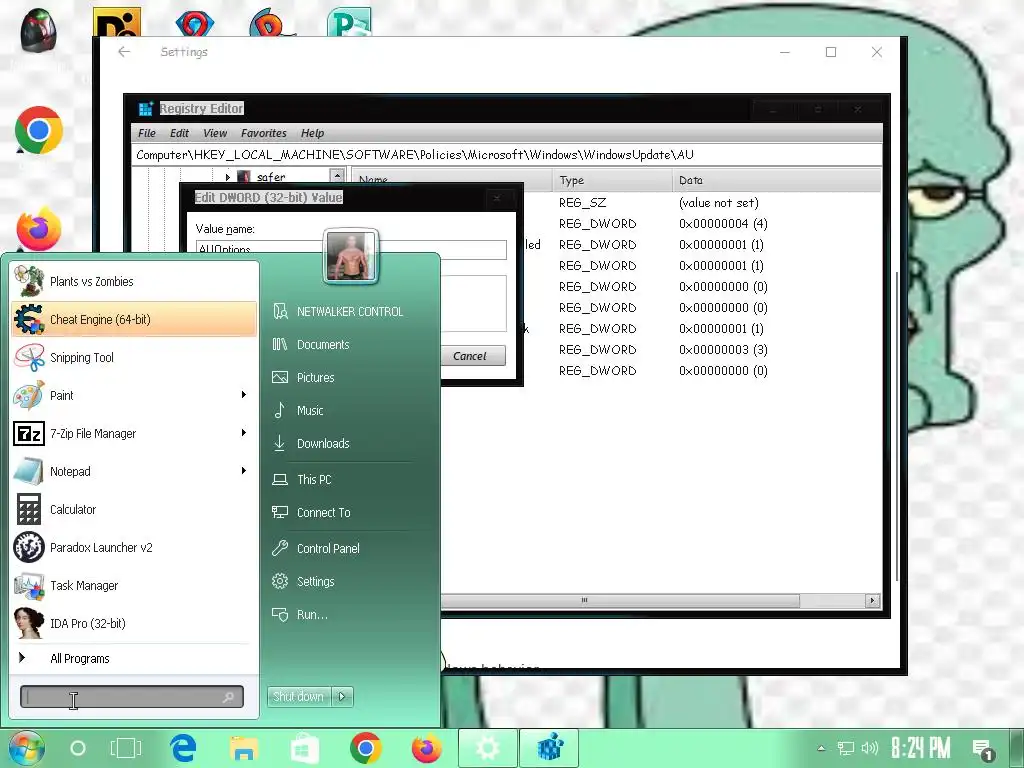Open Registry Editor View menu
1024x768 pixels.
pyautogui.click(x=215, y=133)
